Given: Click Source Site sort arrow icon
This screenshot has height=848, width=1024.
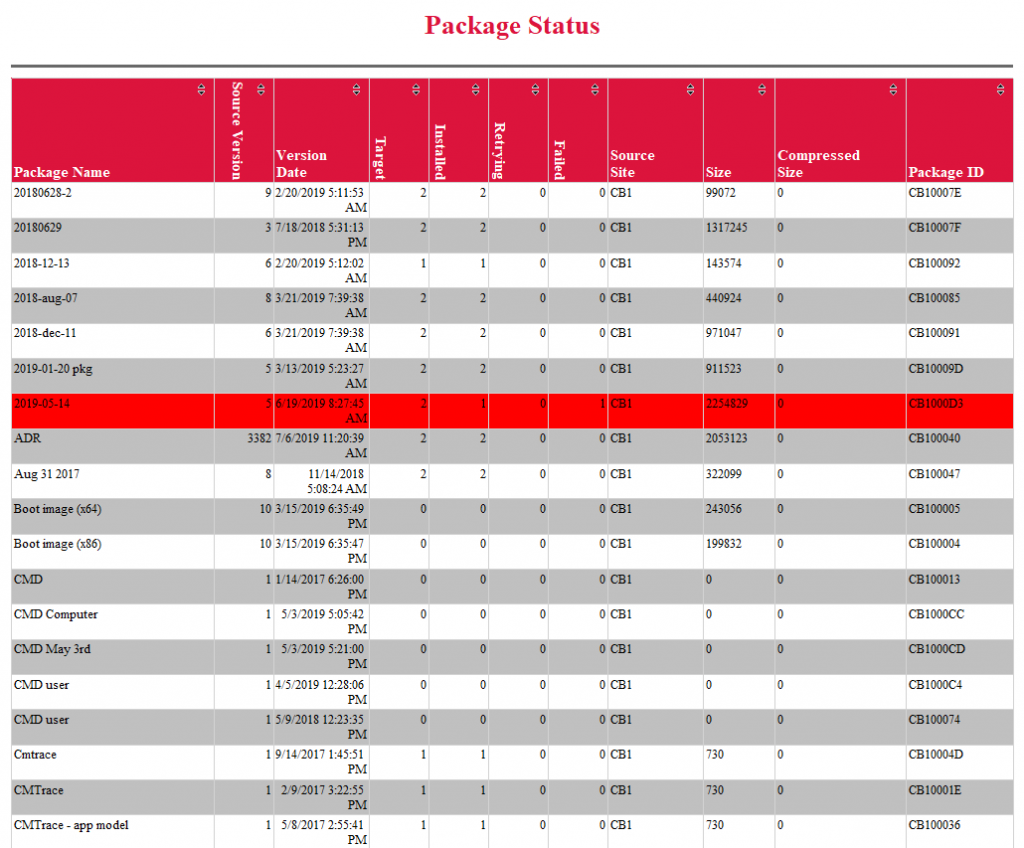Looking at the screenshot, I should (x=690, y=90).
